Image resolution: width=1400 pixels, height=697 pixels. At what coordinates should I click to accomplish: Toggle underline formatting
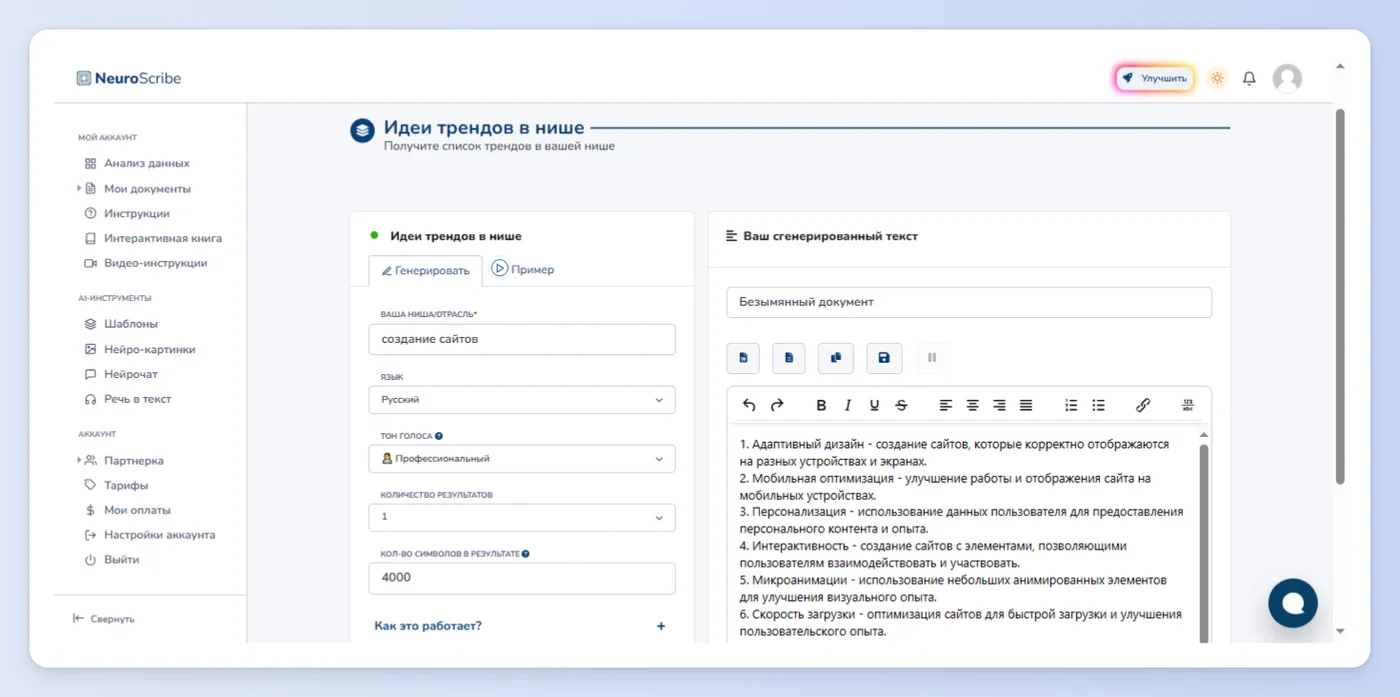pos(874,405)
